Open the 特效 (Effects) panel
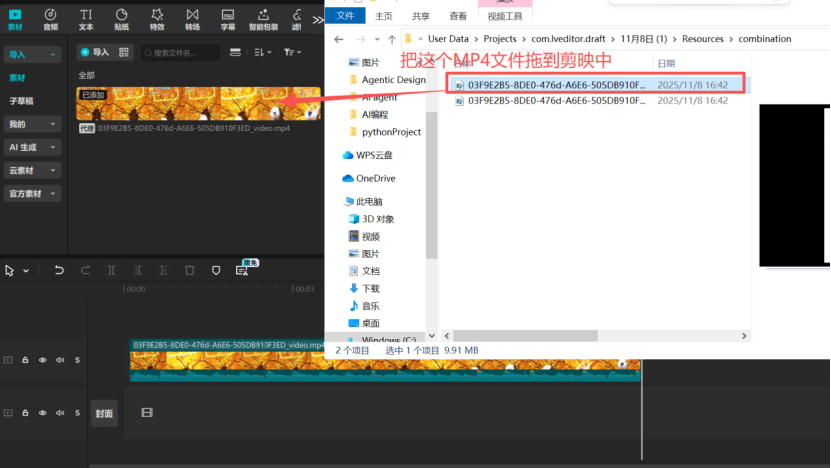Image resolution: width=831 pixels, height=468 pixels. coord(157,18)
